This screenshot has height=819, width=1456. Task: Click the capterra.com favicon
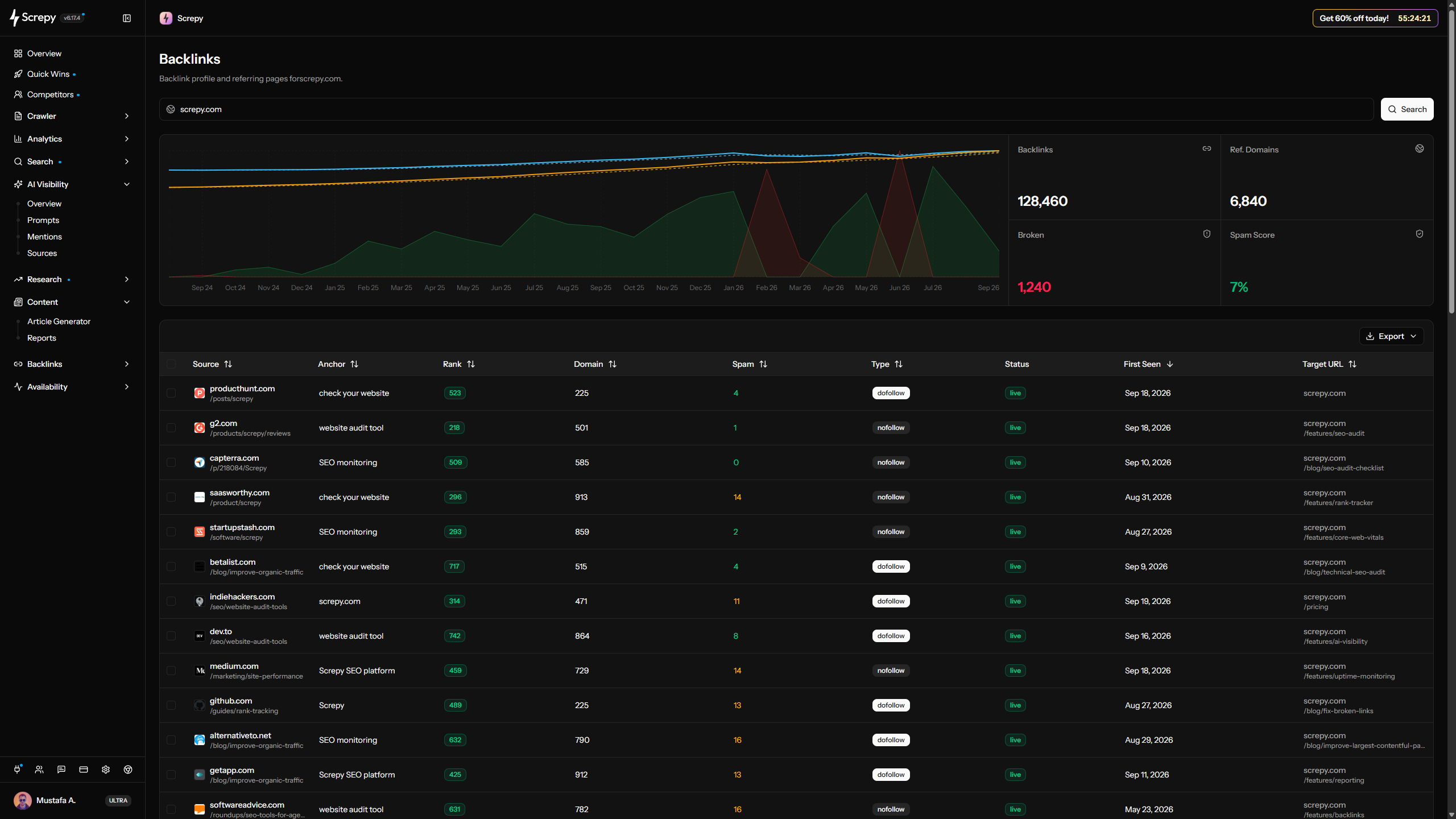pos(200,462)
